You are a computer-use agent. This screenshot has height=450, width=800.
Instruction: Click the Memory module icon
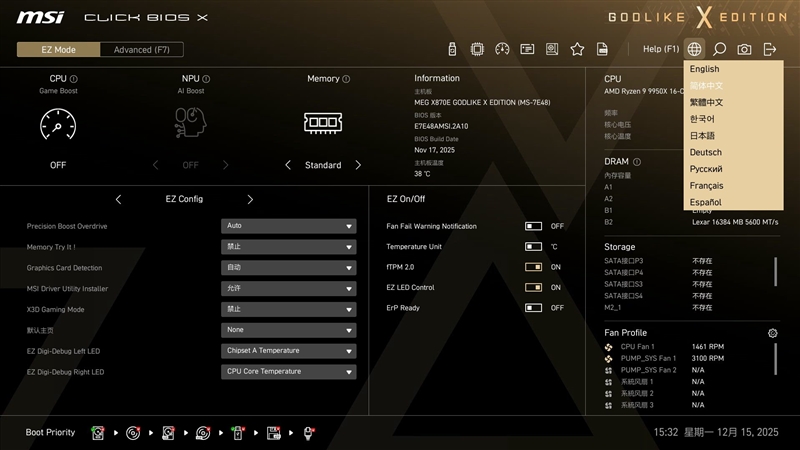(323, 122)
